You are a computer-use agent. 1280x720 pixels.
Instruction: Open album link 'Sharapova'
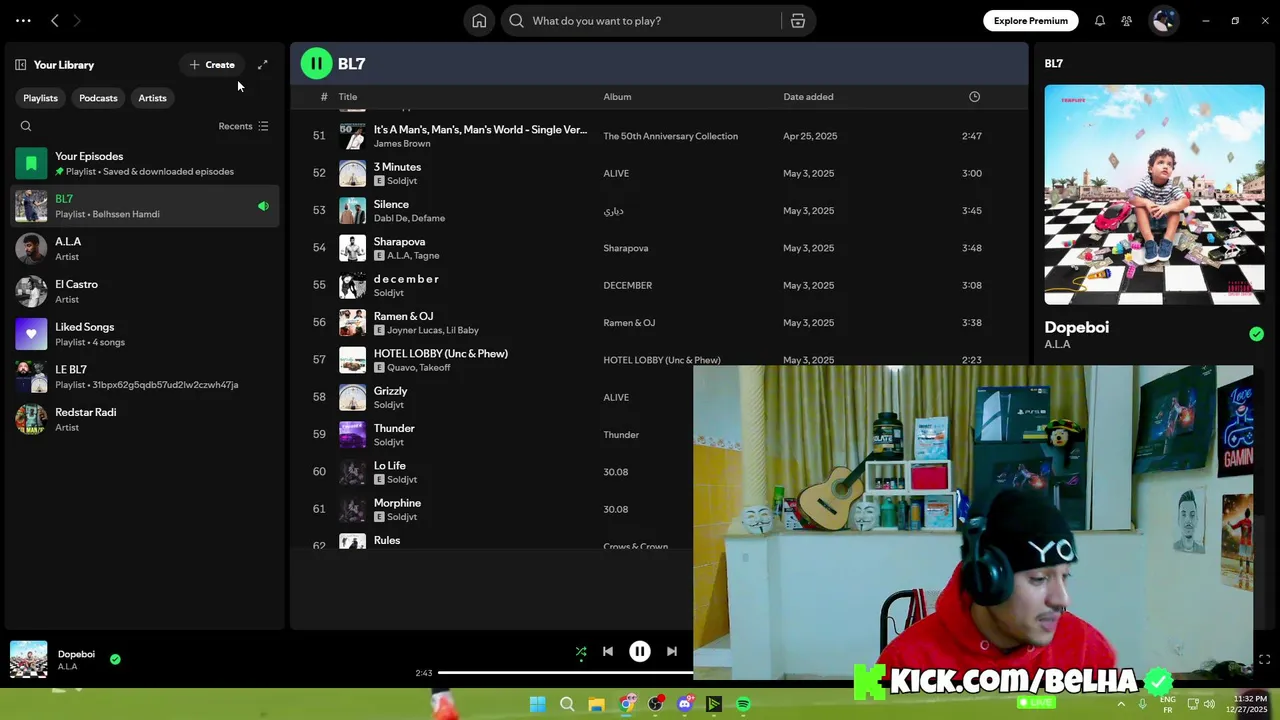pos(625,248)
